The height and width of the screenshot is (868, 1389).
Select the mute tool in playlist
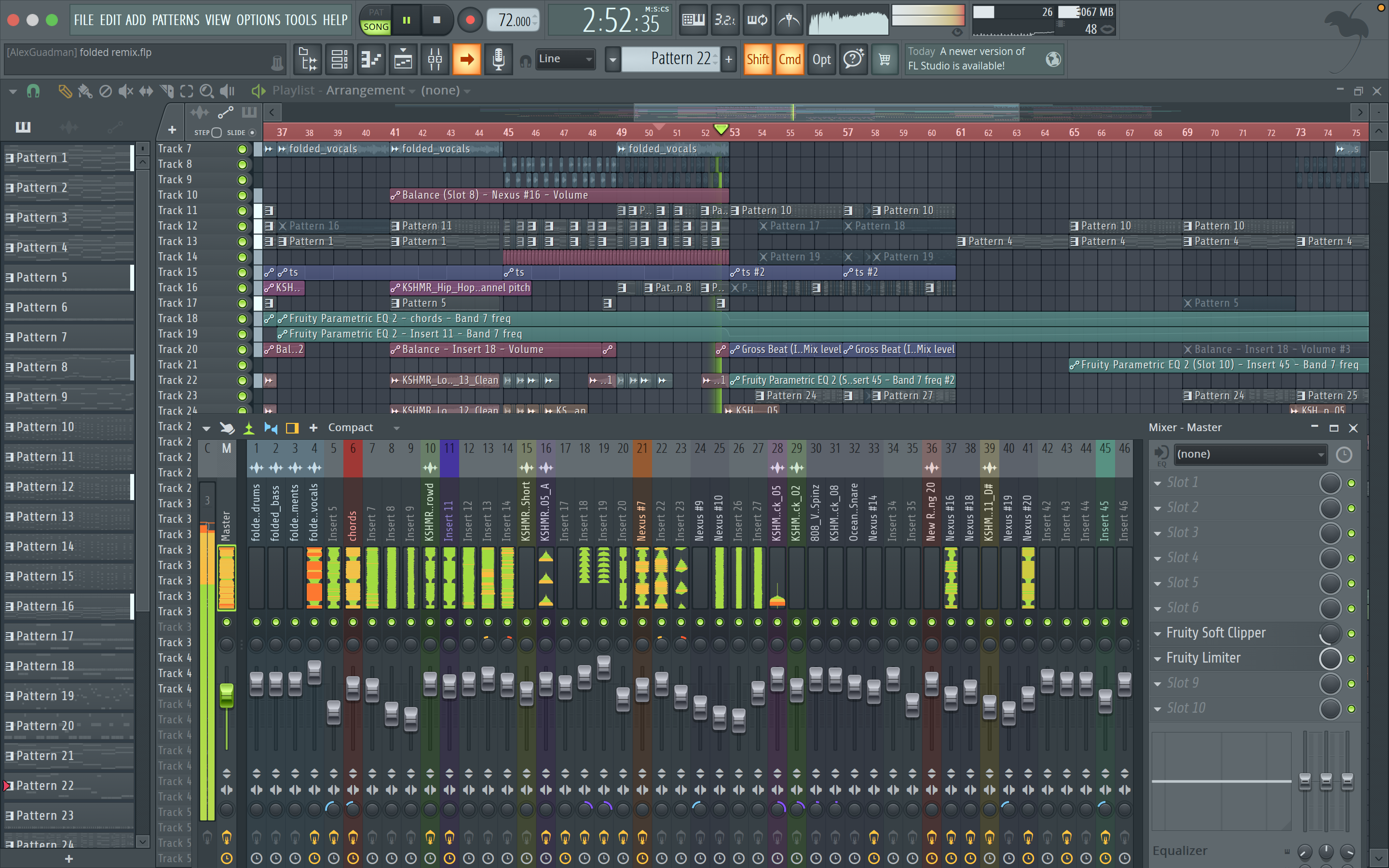click(126, 91)
